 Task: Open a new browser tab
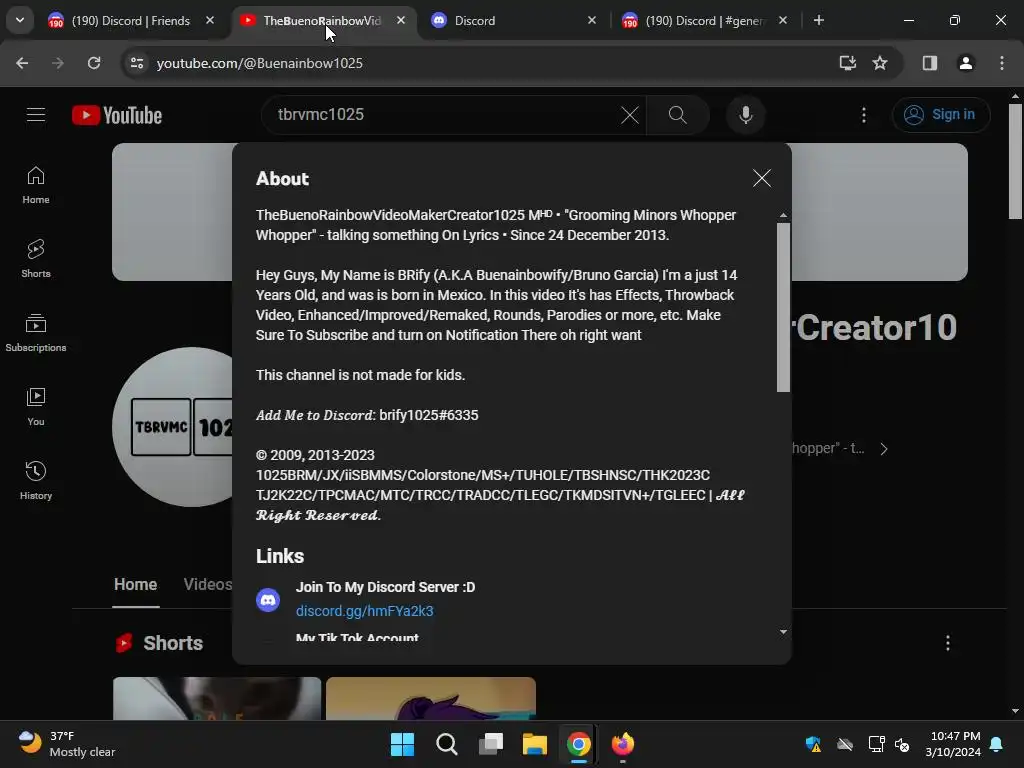pyautogui.click(x=818, y=21)
